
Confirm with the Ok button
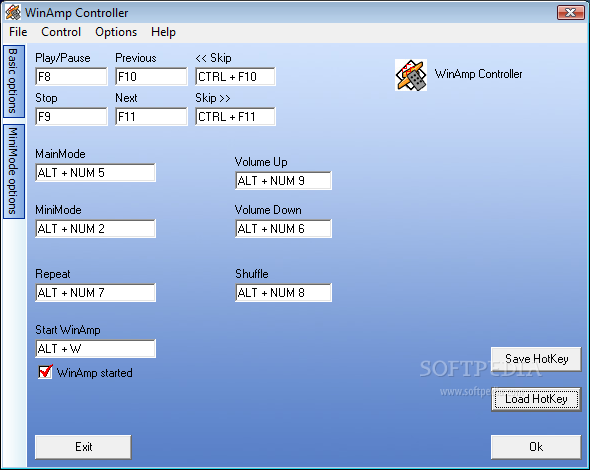click(x=536, y=447)
